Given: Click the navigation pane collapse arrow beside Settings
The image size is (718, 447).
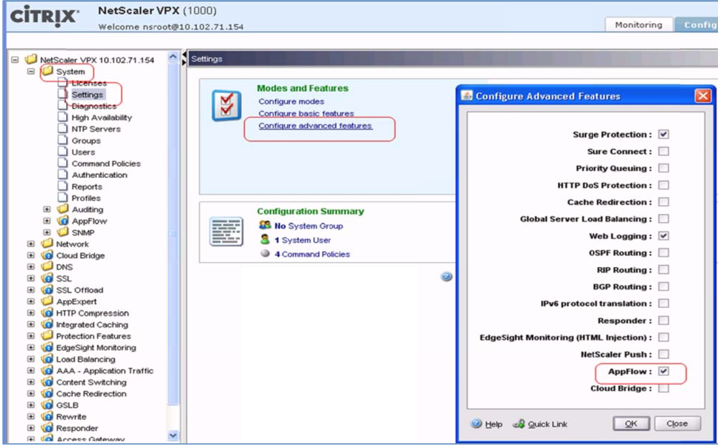Looking at the screenshot, I should pyautogui.click(x=184, y=55).
